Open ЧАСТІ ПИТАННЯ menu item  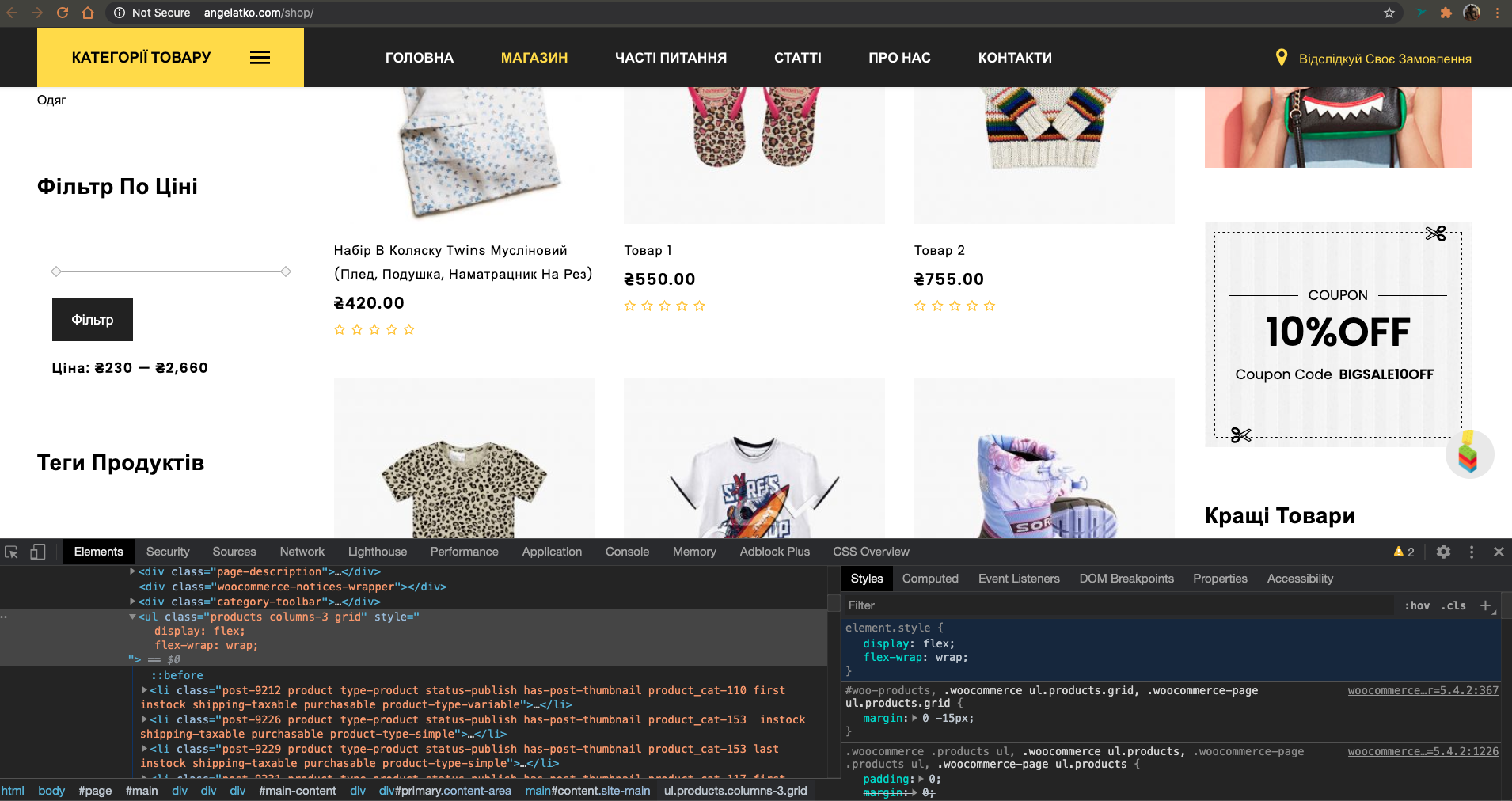pos(671,58)
